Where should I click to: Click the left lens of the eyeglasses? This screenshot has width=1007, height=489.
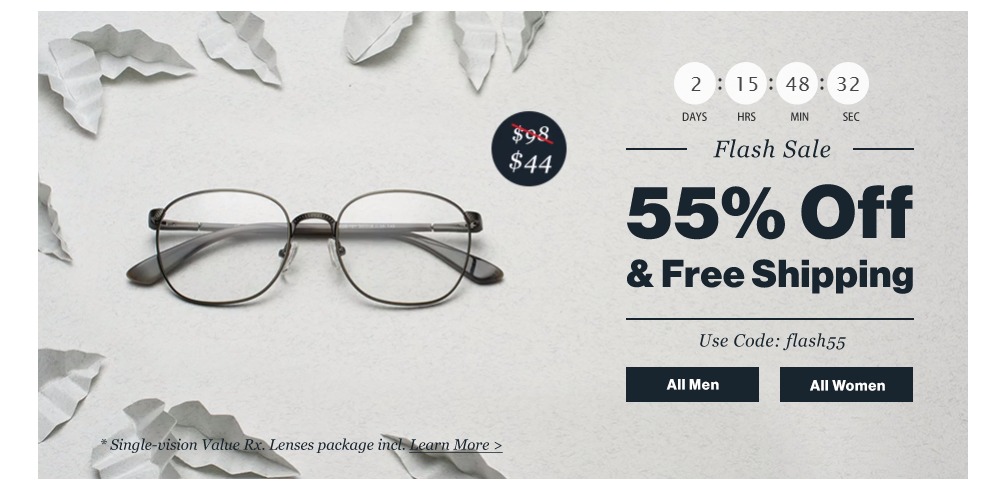[222, 246]
